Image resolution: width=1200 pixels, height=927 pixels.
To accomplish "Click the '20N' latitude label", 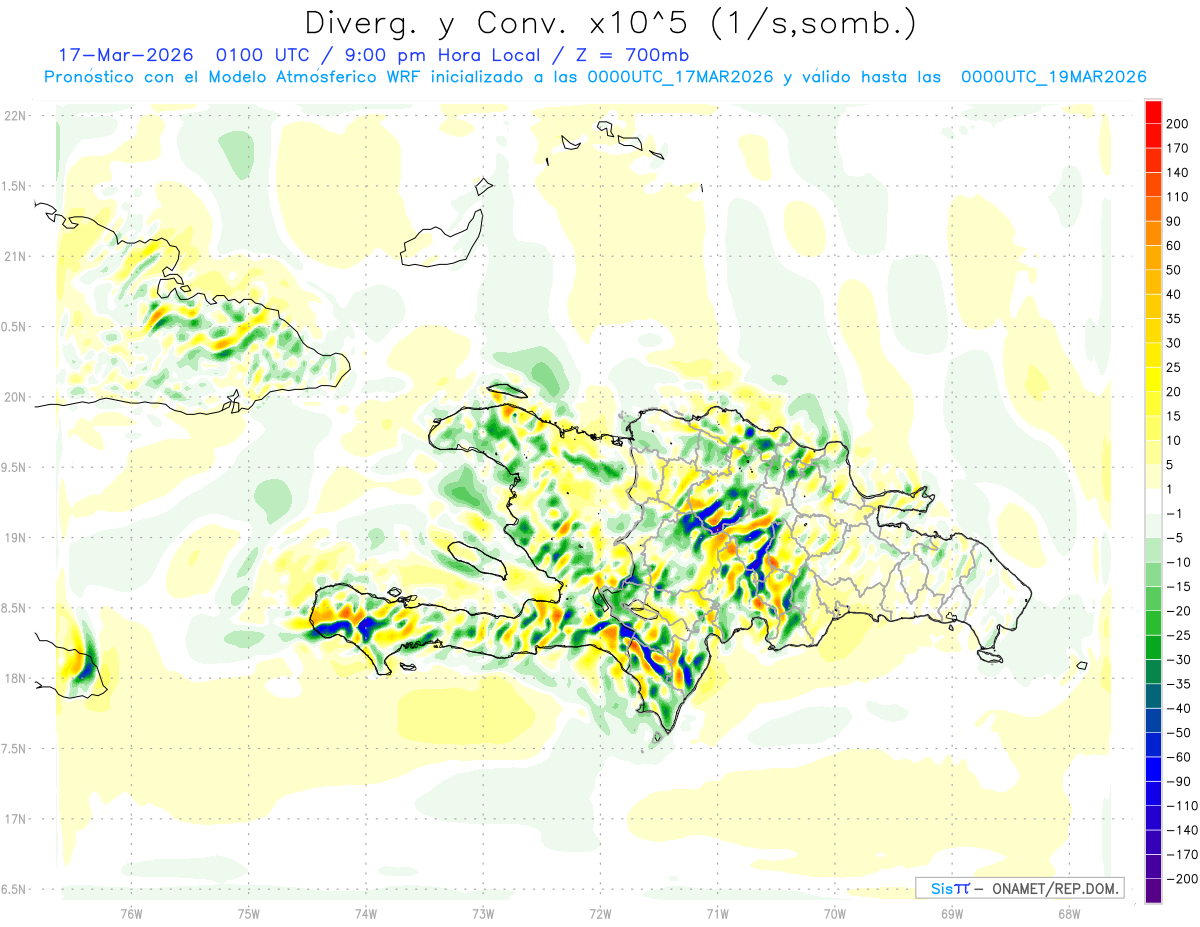I will click(x=16, y=397).
